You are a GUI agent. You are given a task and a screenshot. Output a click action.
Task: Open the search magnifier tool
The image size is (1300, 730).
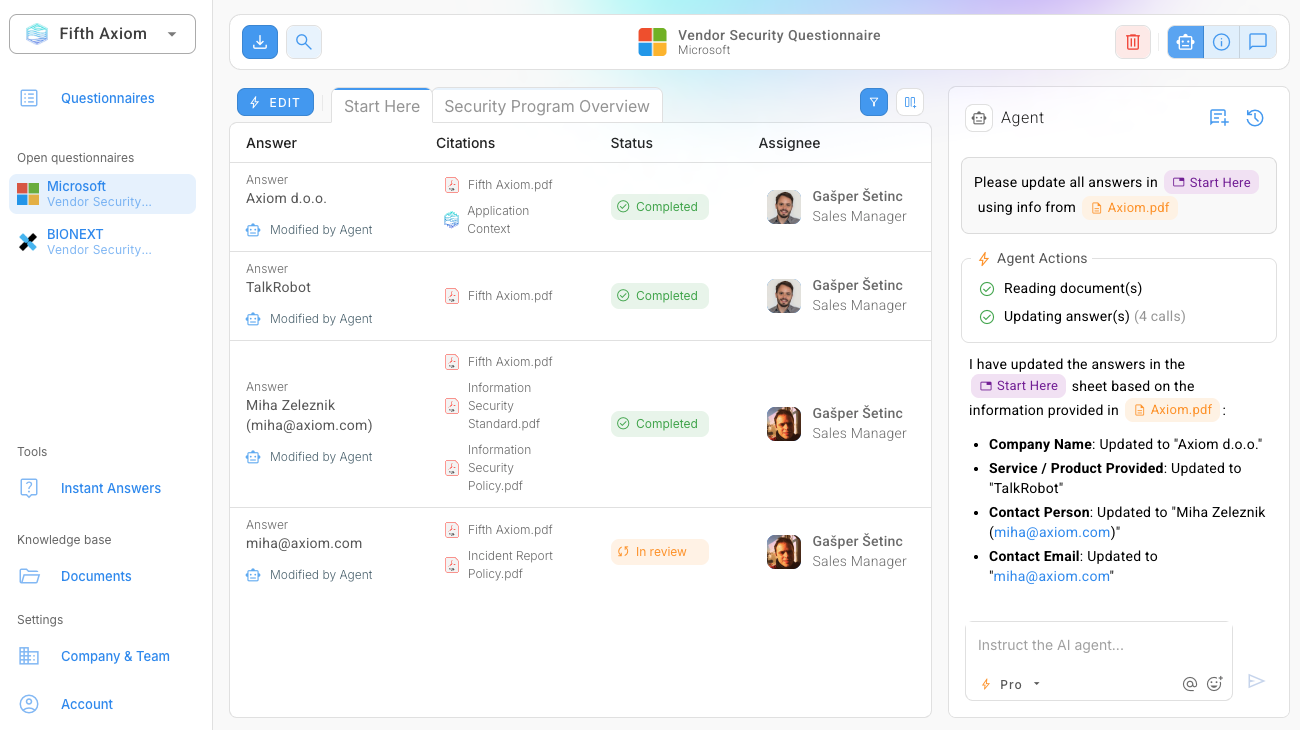(x=304, y=42)
